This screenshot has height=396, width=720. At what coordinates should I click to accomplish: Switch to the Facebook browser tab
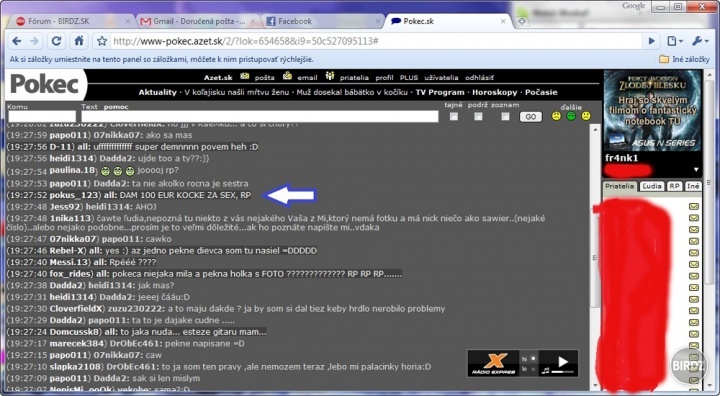pos(321,21)
